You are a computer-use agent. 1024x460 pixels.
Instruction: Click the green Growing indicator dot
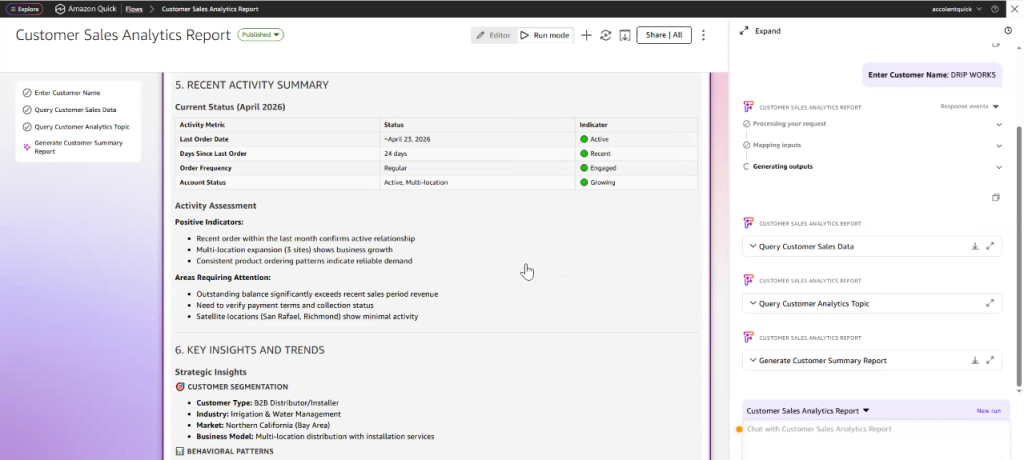point(584,182)
